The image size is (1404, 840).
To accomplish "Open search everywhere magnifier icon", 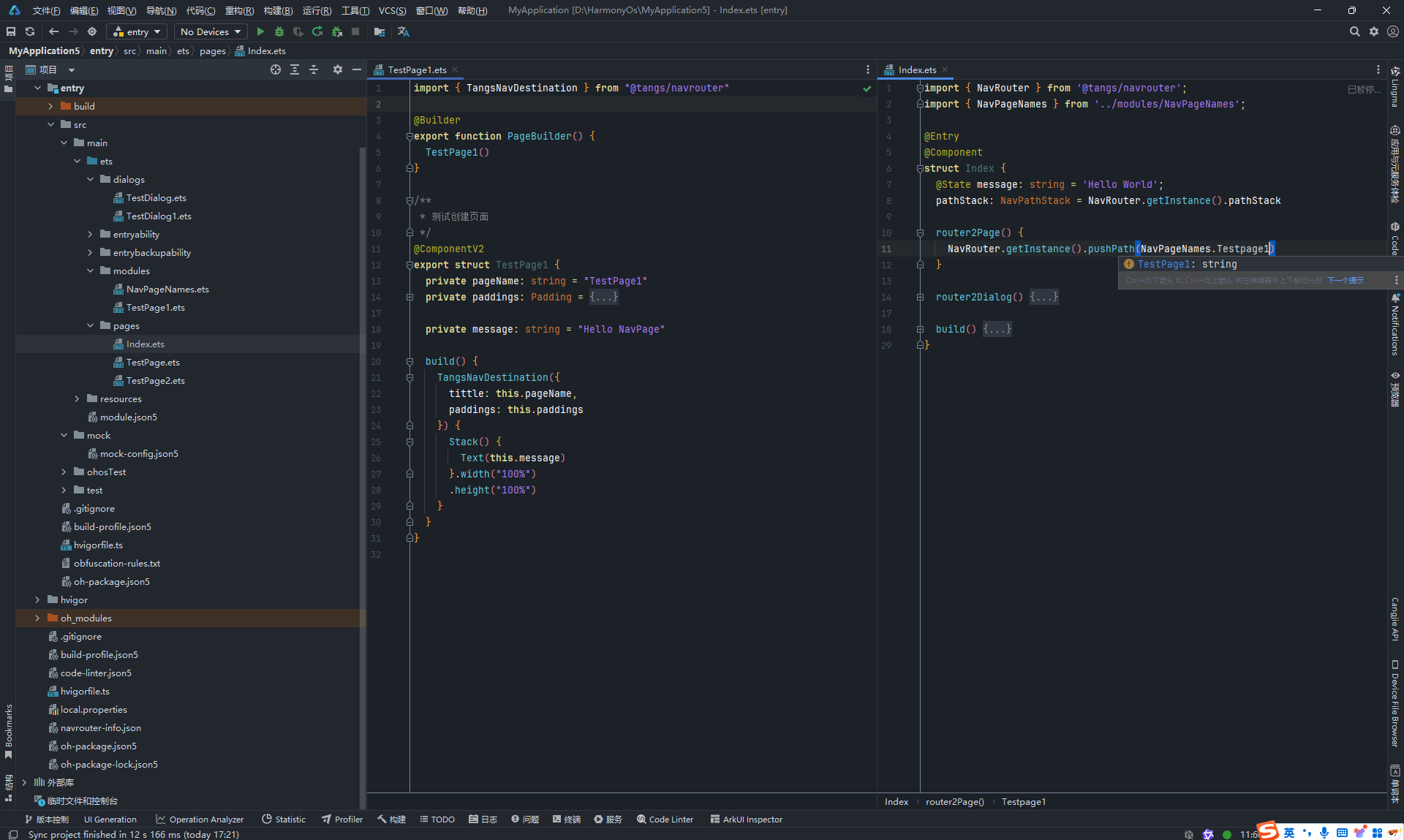I will pyautogui.click(x=1354, y=31).
